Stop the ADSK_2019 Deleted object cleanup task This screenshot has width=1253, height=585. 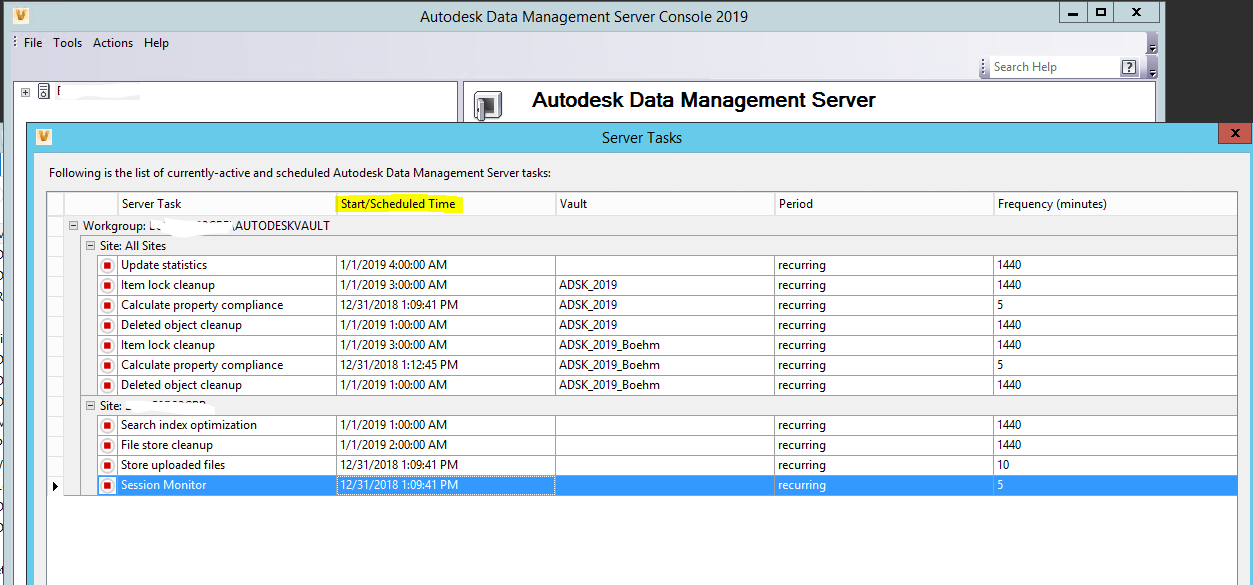click(107, 324)
